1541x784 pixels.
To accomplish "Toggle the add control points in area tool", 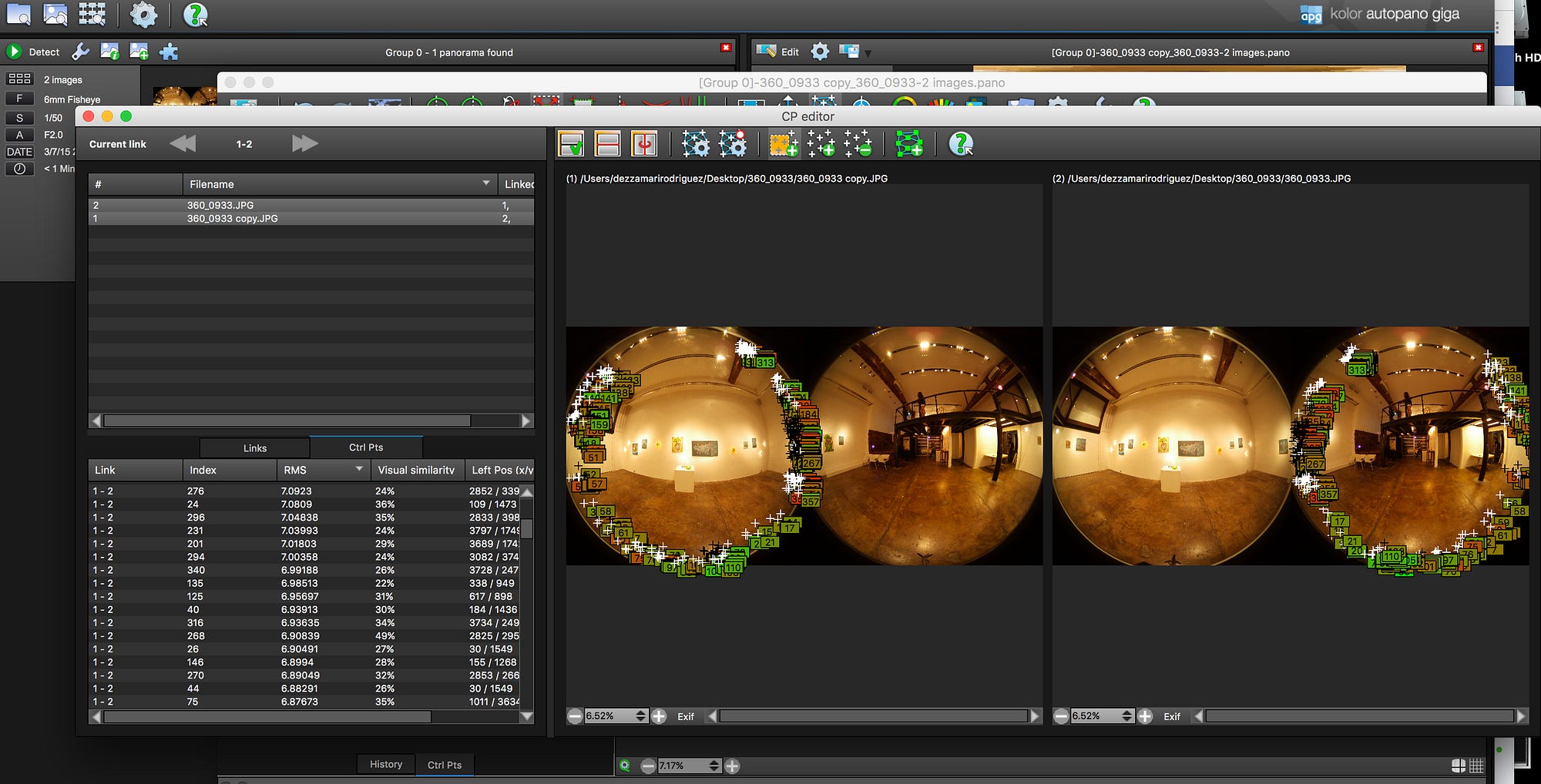I will [784, 144].
